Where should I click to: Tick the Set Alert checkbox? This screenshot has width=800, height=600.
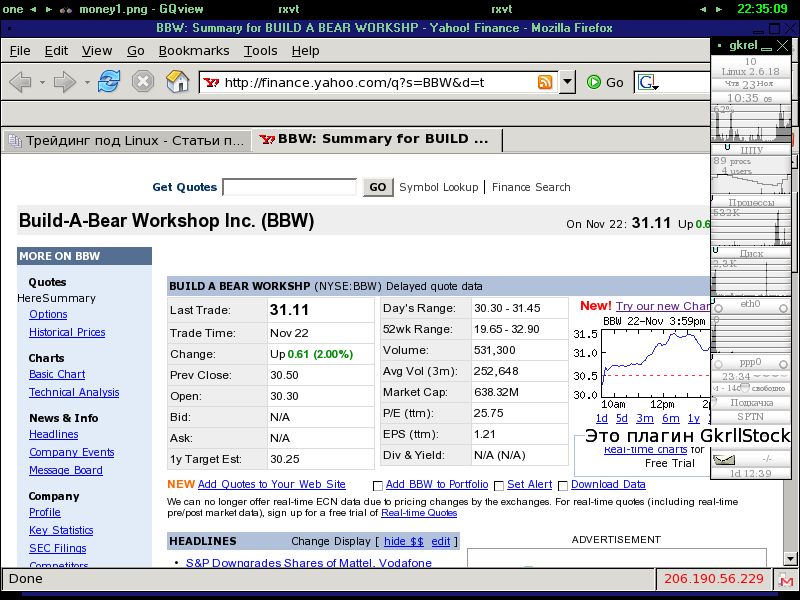click(499, 485)
